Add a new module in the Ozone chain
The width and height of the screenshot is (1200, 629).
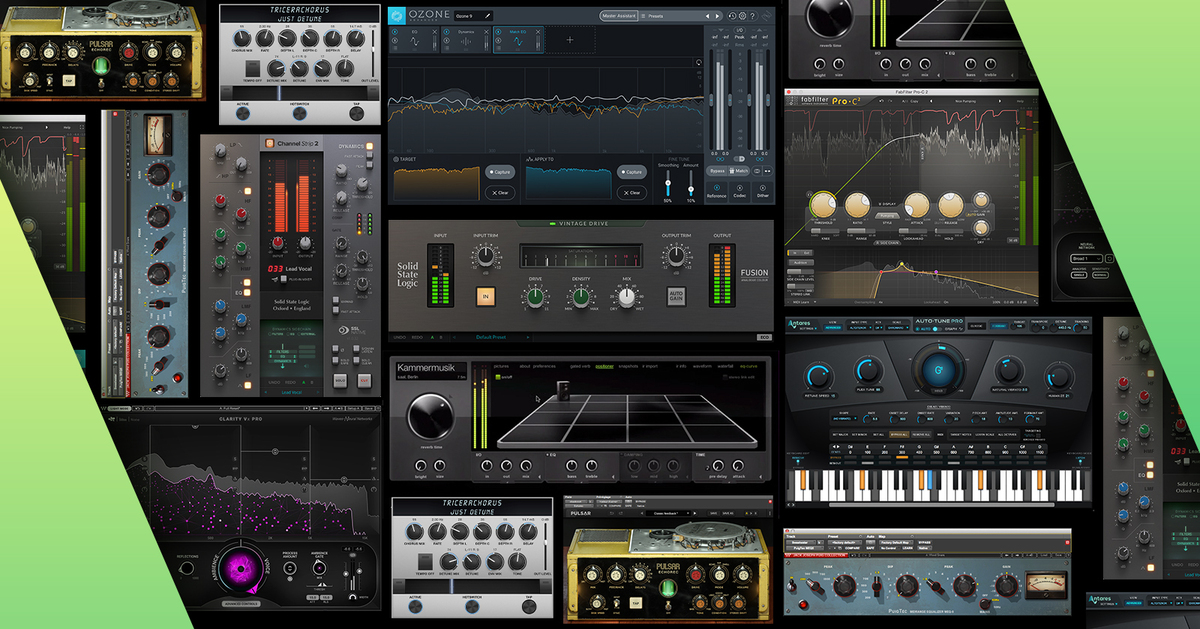point(570,40)
